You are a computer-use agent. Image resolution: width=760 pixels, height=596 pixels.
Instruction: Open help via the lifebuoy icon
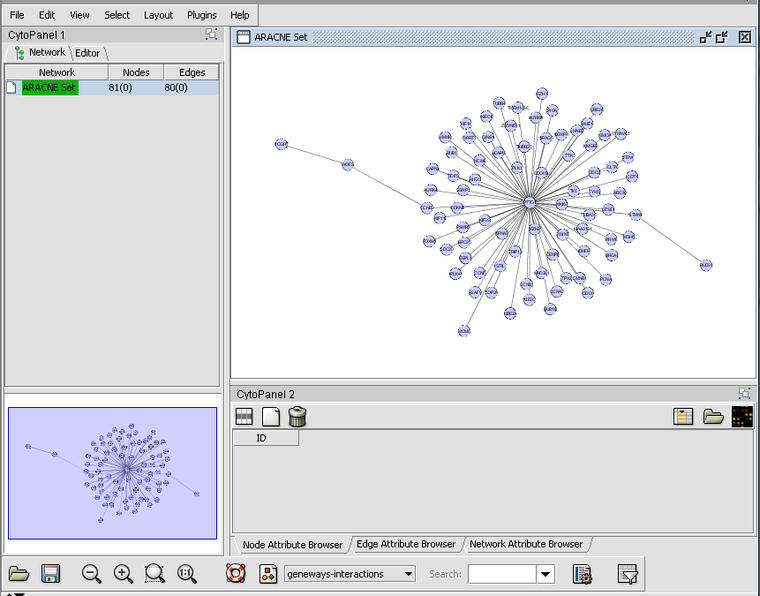235,574
